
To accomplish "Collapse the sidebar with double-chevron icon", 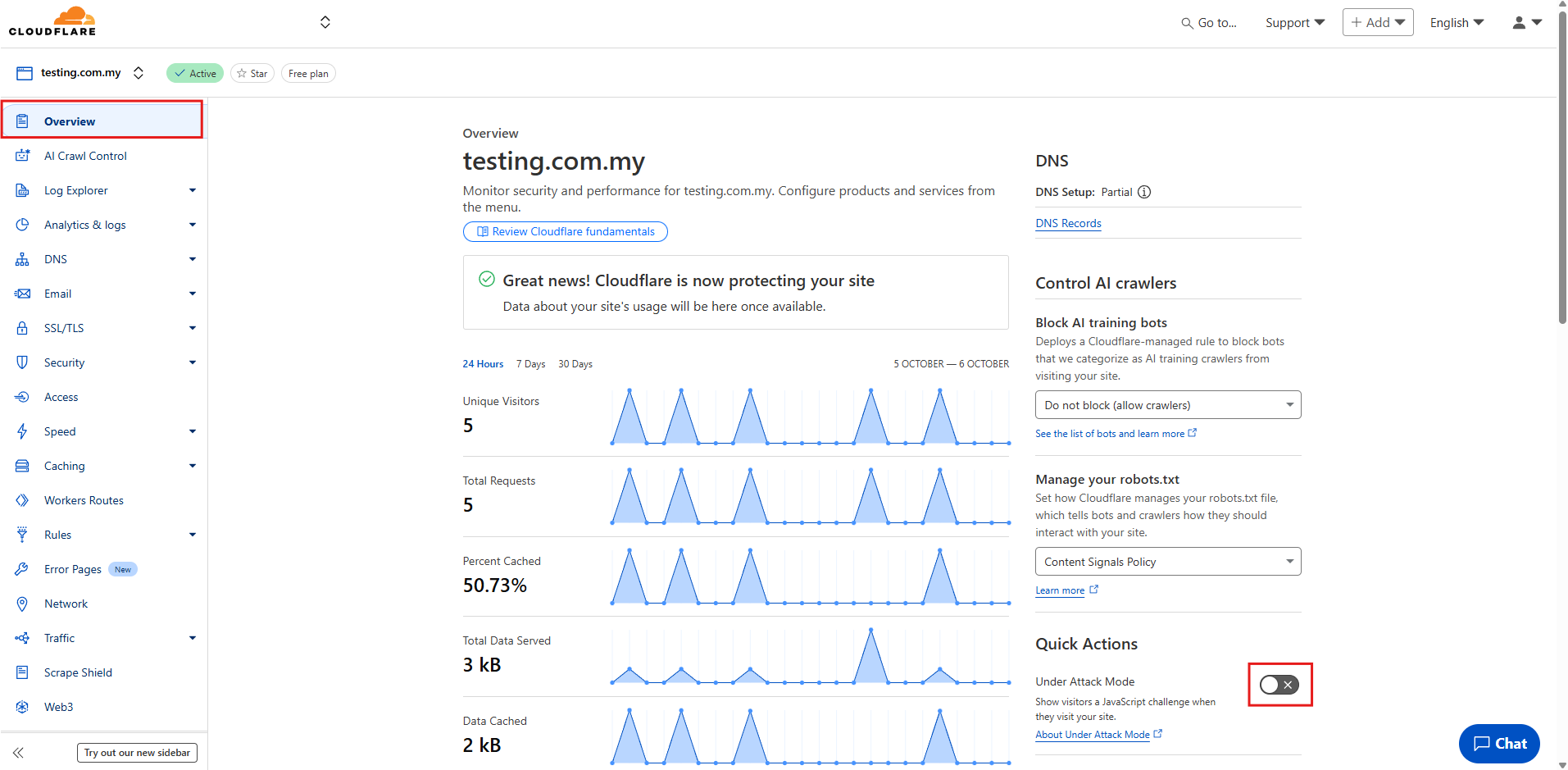I will (18, 752).
